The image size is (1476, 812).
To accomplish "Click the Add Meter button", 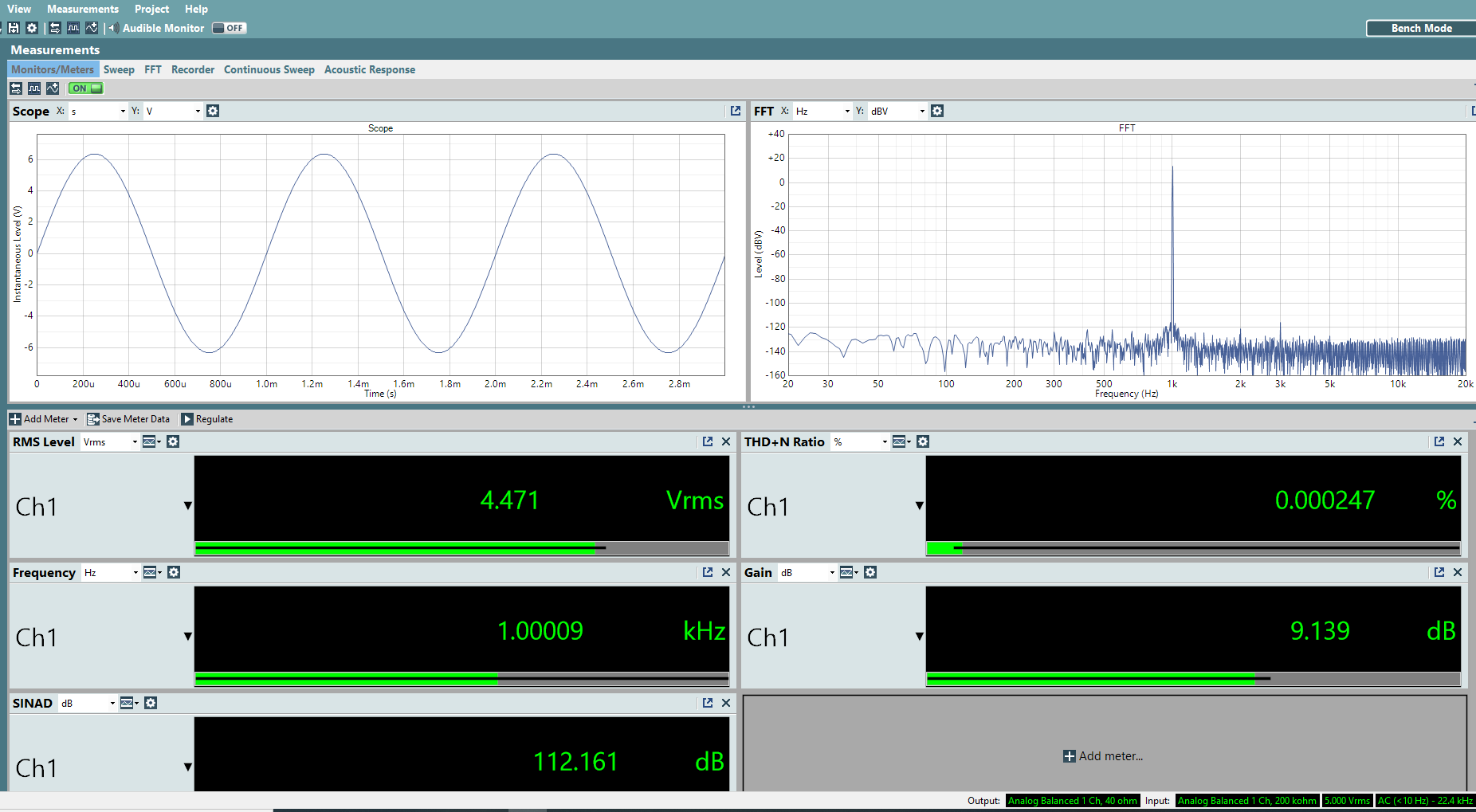I will (44, 419).
